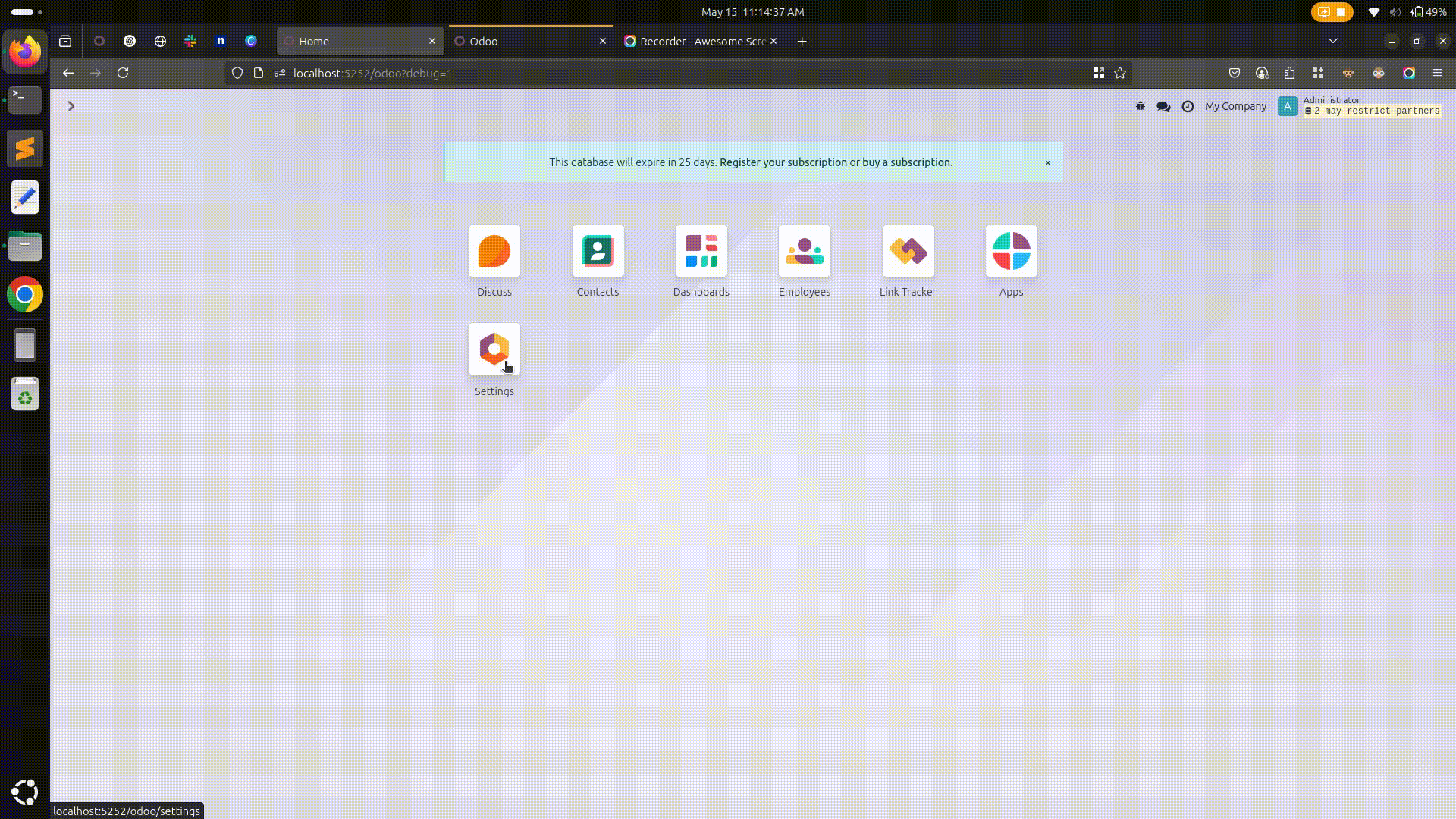This screenshot has width=1456, height=819.
Task: Click the Awesome Screenshot toolbar icon
Action: 1409,73
